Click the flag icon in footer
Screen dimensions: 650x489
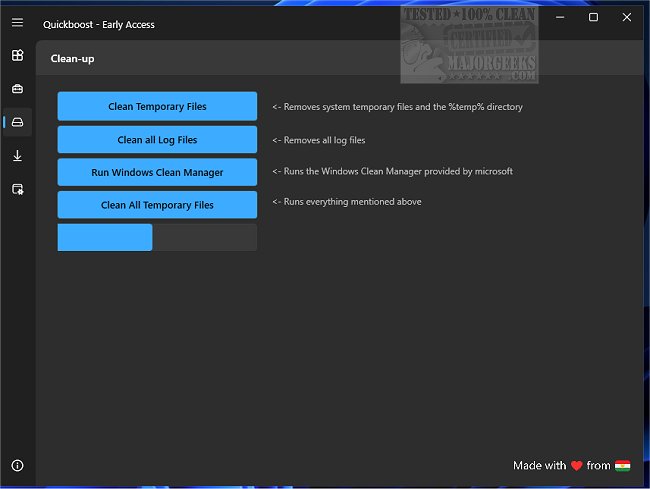click(623, 466)
